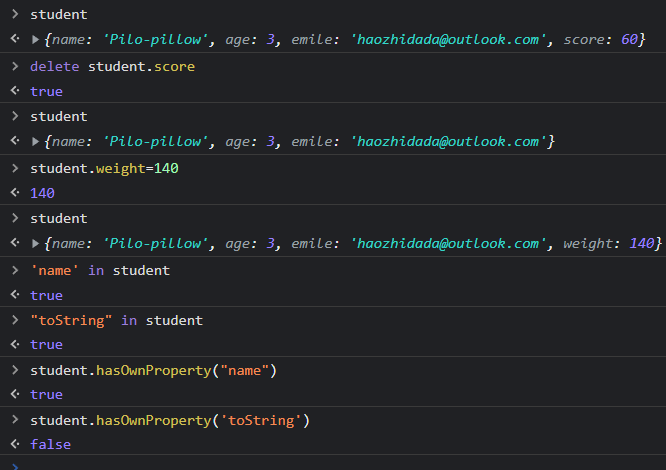The height and width of the screenshot is (470, 666).
Task: Click the 'student.weight=140' command line
Action: click(x=104, y=169)
